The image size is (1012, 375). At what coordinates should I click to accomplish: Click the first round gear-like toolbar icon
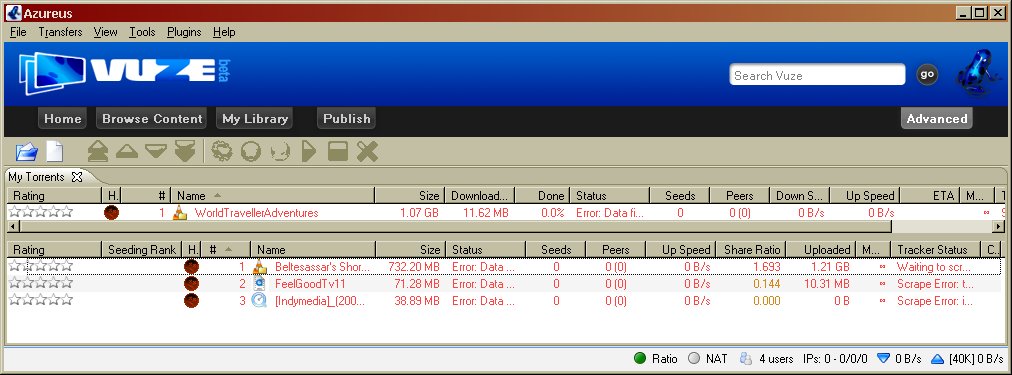[221, 152]
